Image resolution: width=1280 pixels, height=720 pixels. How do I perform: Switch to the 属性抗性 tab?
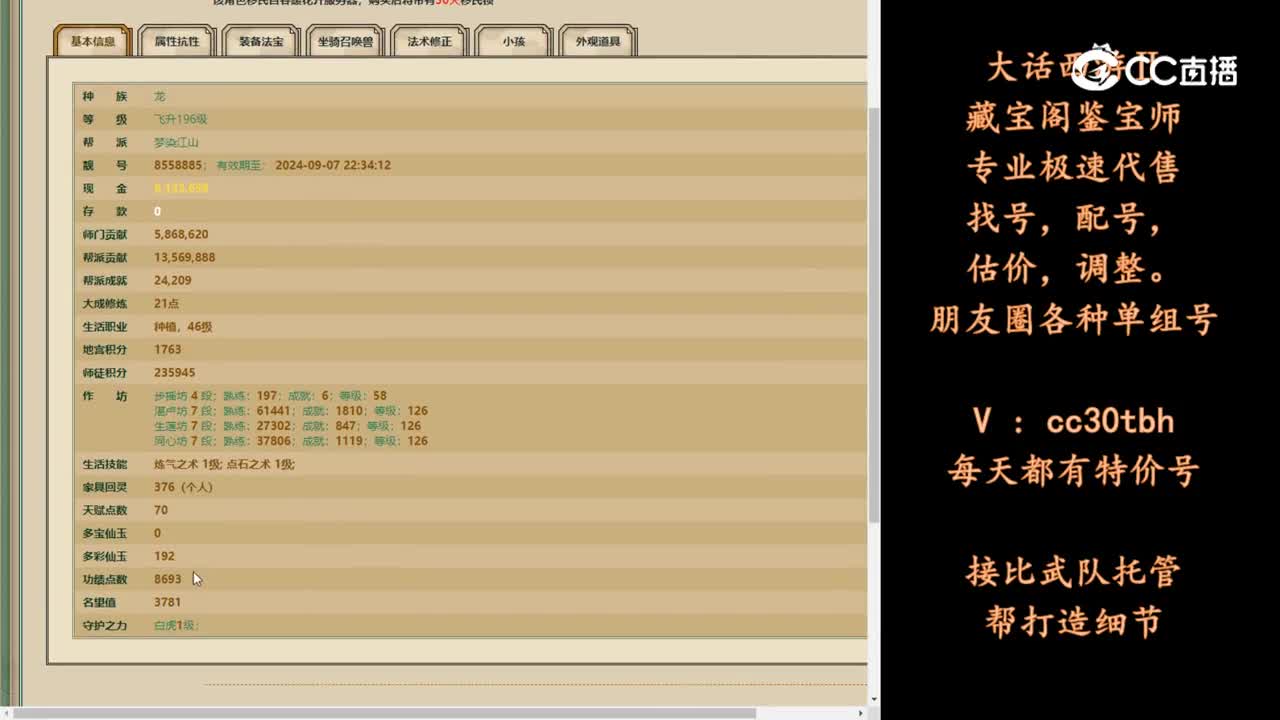coord(177,41)
